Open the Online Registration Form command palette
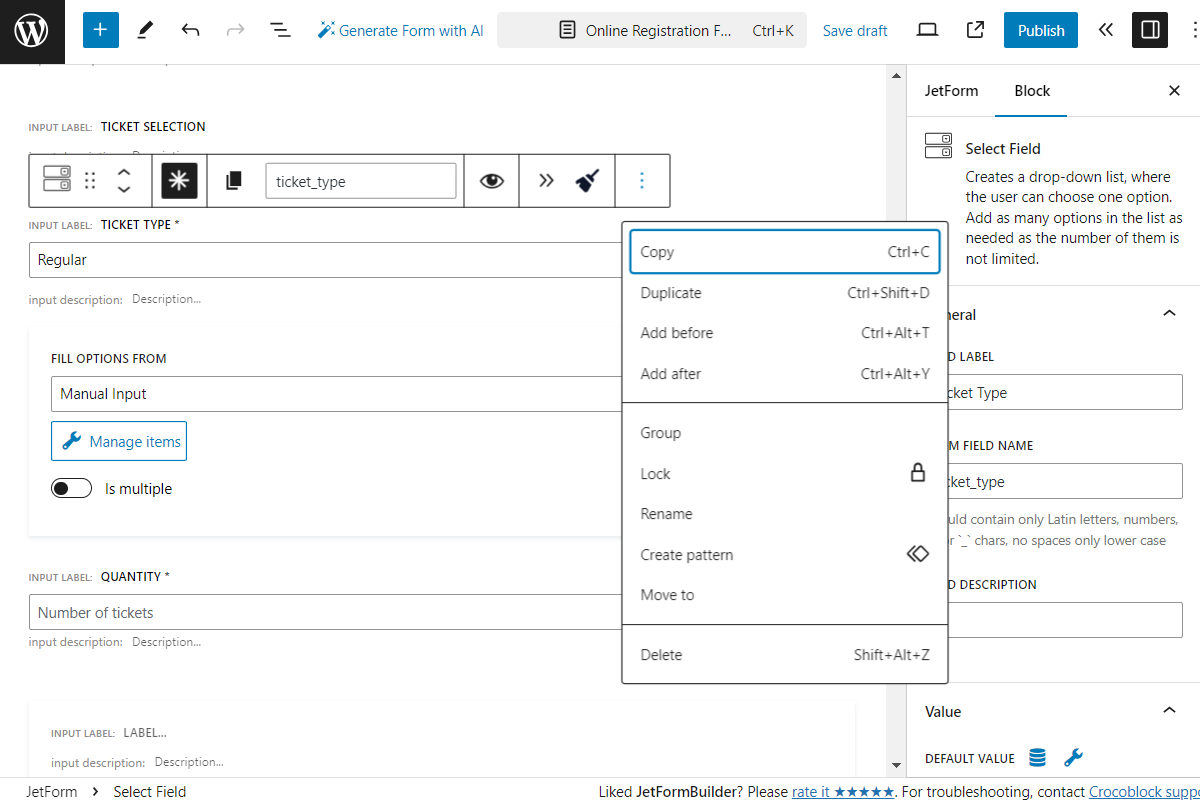The width and height of the screenshot is (1200, 800). tap(652, 30)
